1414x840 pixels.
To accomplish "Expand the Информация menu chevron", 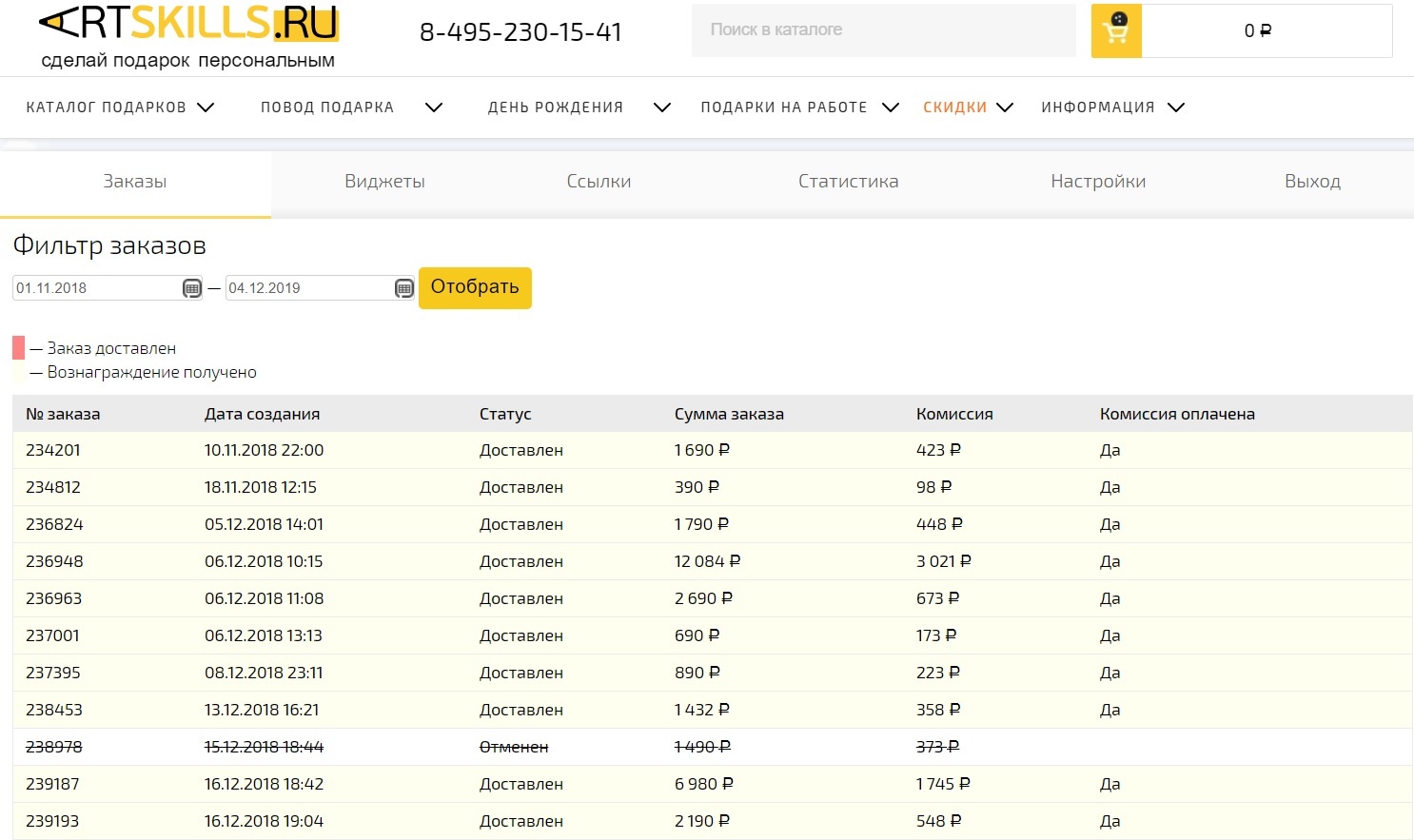I will click(1176, 107).
